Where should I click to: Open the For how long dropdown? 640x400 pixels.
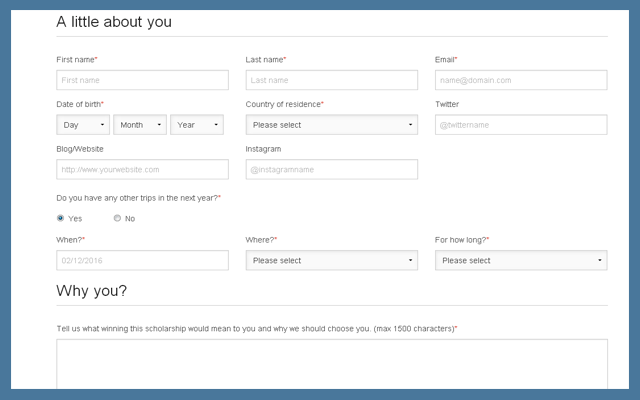[x=521, y=260]
